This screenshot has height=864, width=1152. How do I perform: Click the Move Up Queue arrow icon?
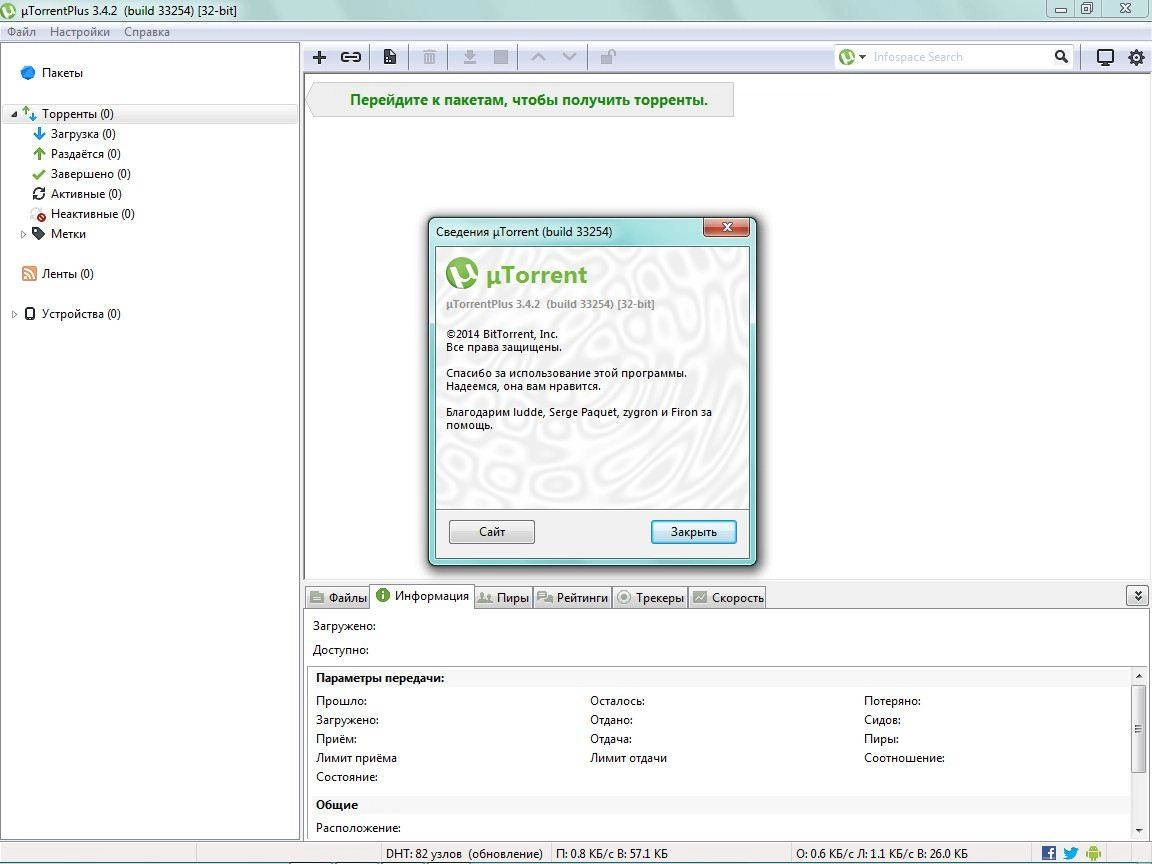coord(538,57)
